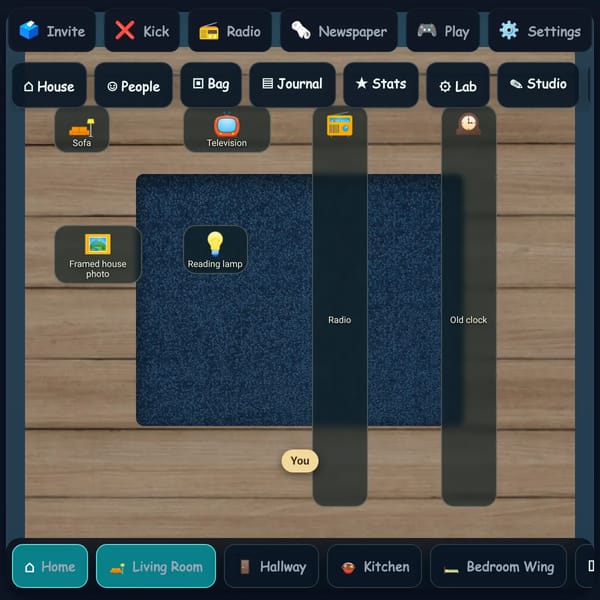Open the Journal tab
600x600 pixels.
[293, 84]
